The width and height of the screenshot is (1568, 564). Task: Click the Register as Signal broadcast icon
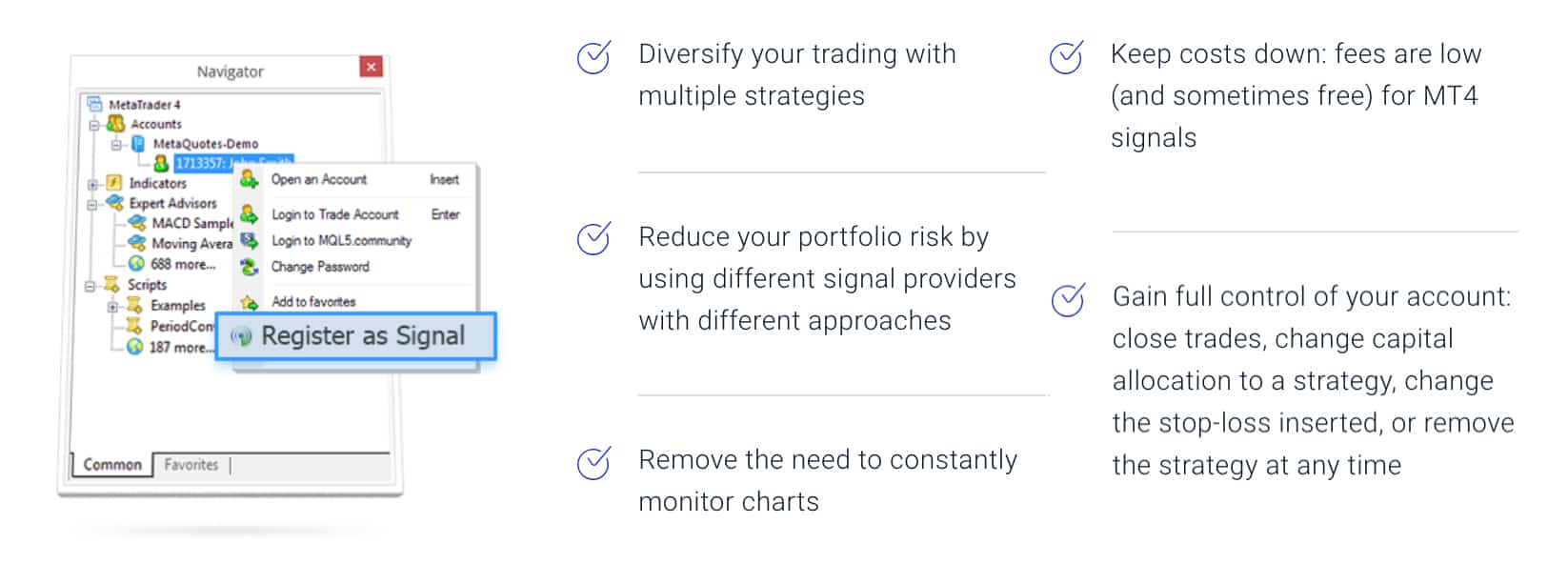(242, 336)
